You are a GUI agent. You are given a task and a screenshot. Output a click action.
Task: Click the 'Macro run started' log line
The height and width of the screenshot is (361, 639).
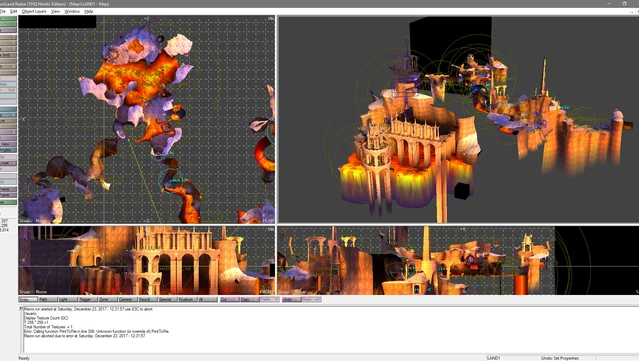pos(88,309)
